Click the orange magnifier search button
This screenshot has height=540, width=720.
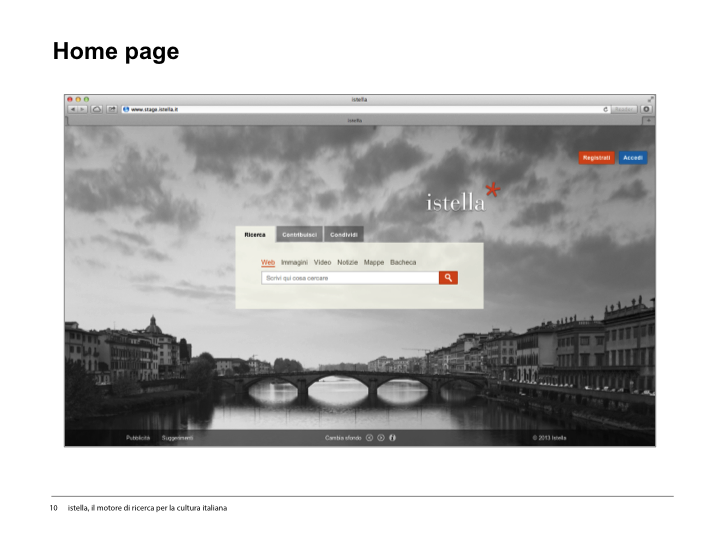click(448, 278)
